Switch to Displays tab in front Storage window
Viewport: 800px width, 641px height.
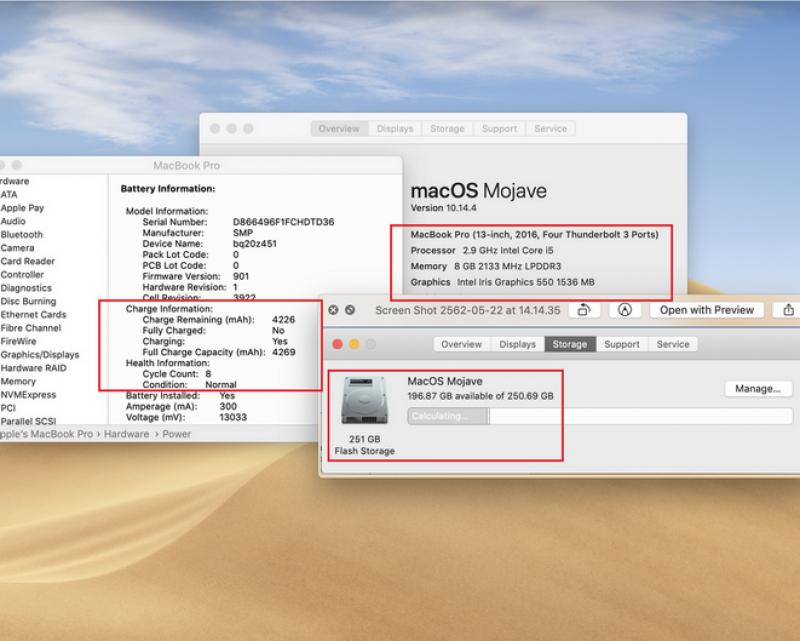[x=517, y=344]
